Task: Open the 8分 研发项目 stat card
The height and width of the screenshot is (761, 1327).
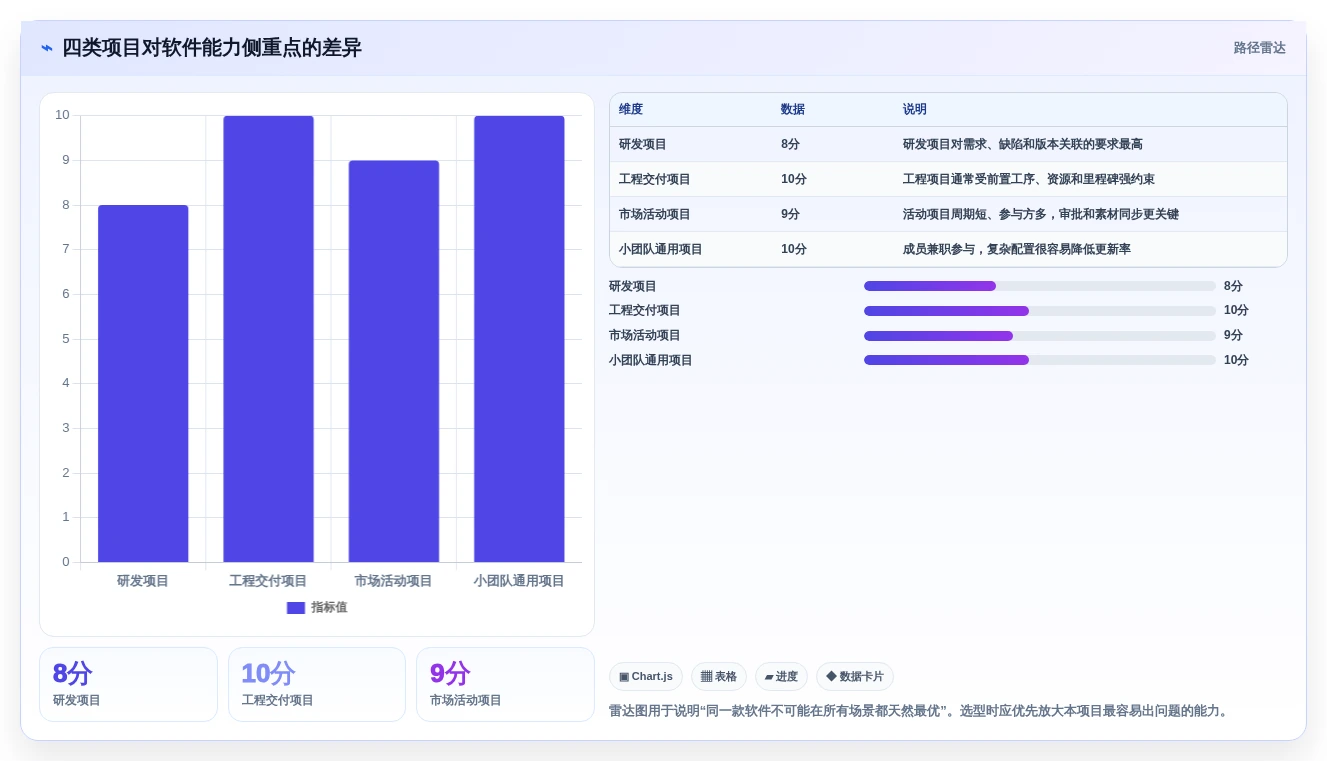Action: 128,684
